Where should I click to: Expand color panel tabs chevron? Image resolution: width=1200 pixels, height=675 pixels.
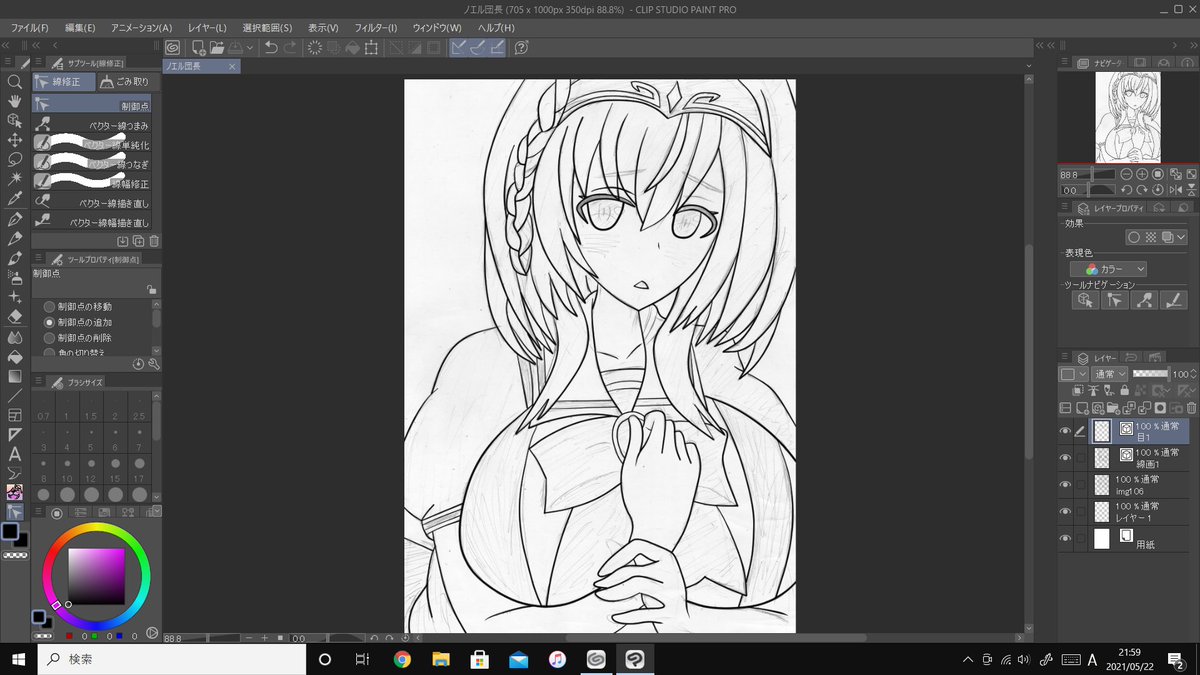(x=156, y=512)
